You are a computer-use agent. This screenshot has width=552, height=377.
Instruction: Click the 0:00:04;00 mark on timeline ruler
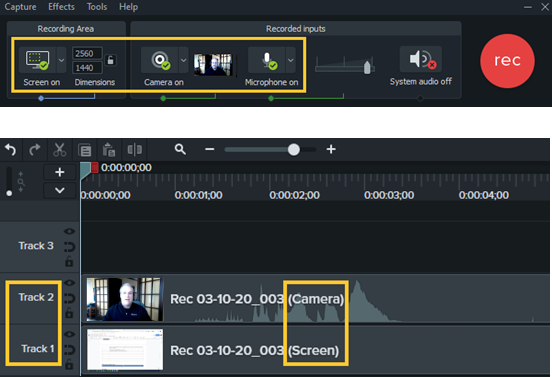click(x=484, y=195)
